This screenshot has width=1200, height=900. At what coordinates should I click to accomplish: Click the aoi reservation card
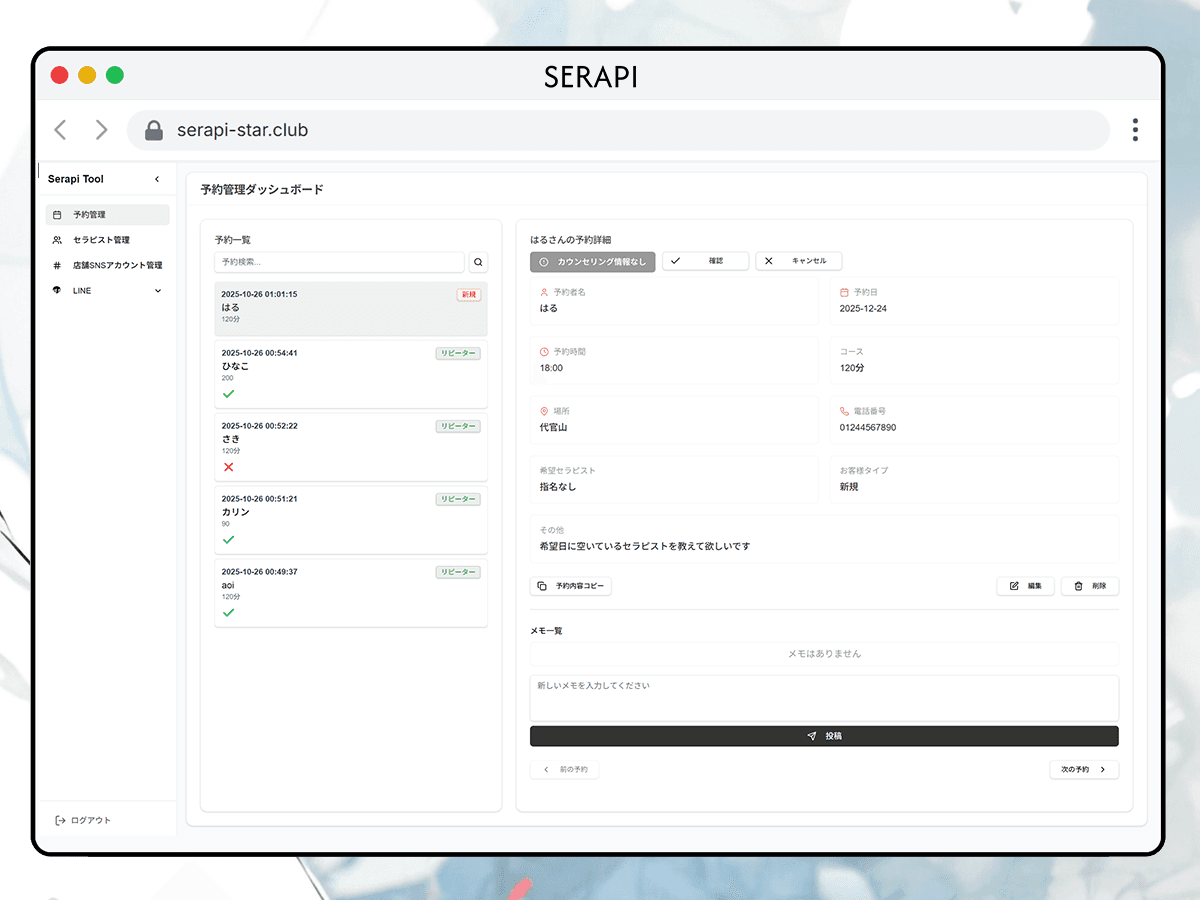coord(351,593)
